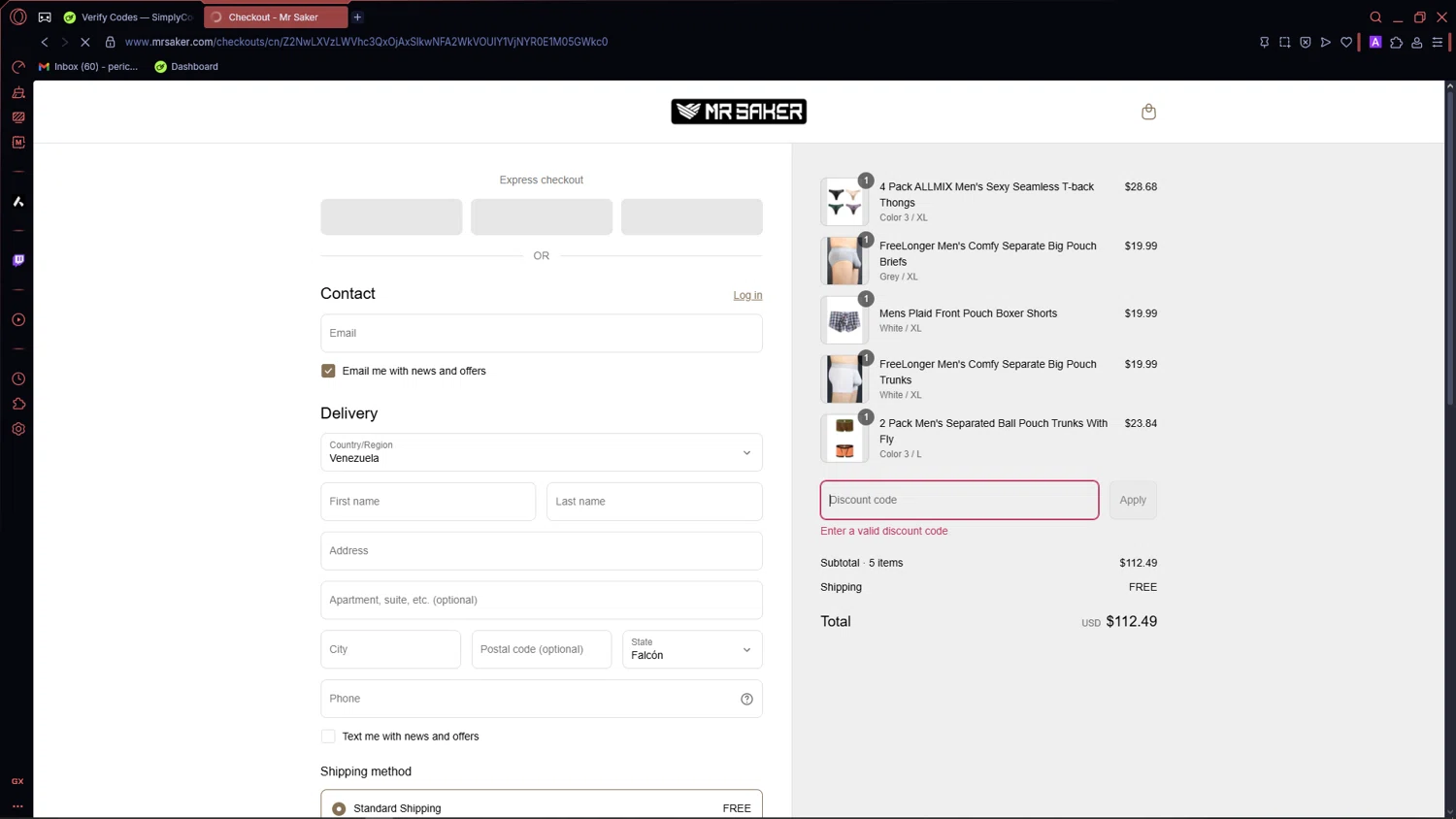Click the page vertical scrollbar thumb
Image resolution: width=1456 pixels, height=819 pixels.
(x=1450, y=247)
